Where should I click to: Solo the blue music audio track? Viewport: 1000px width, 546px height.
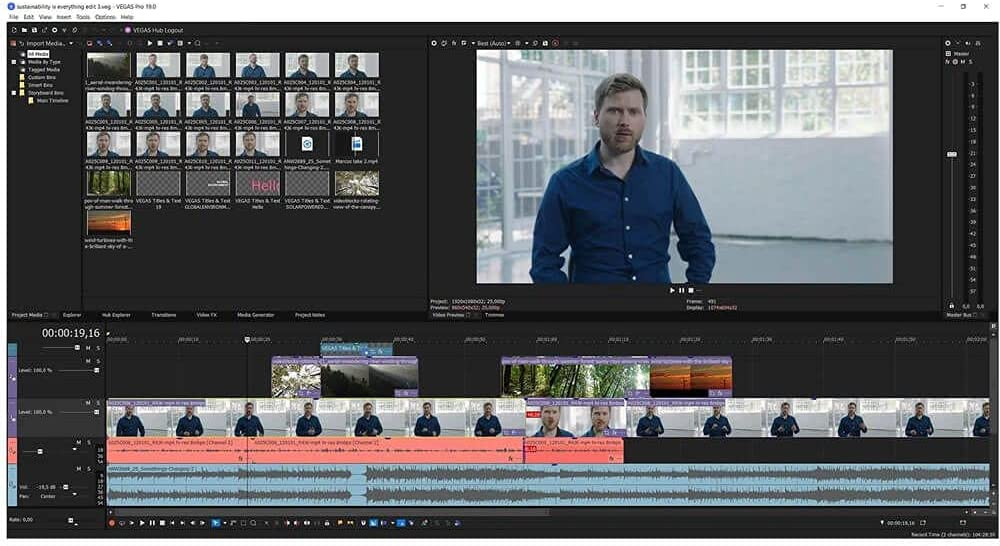(89, 469)
